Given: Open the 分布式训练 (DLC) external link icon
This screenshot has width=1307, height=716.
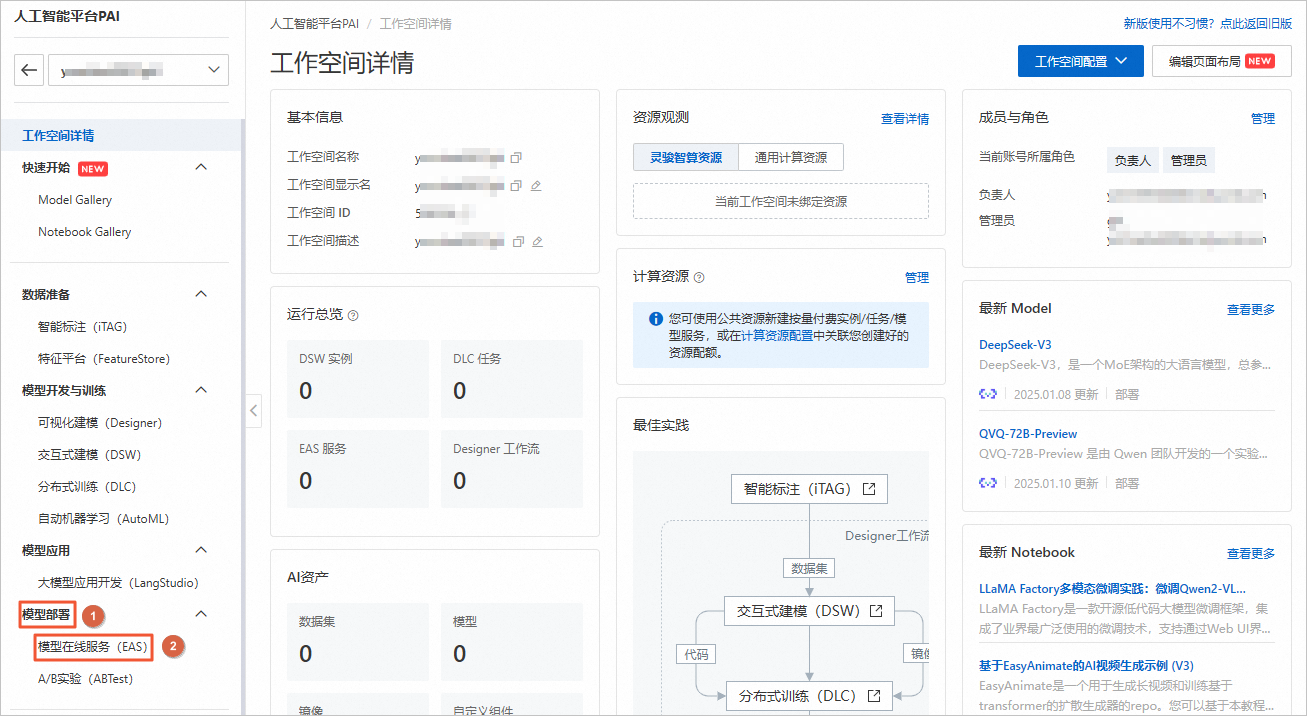Looking at the screenshot, I should pyautogui.click(x=874, y=695).
